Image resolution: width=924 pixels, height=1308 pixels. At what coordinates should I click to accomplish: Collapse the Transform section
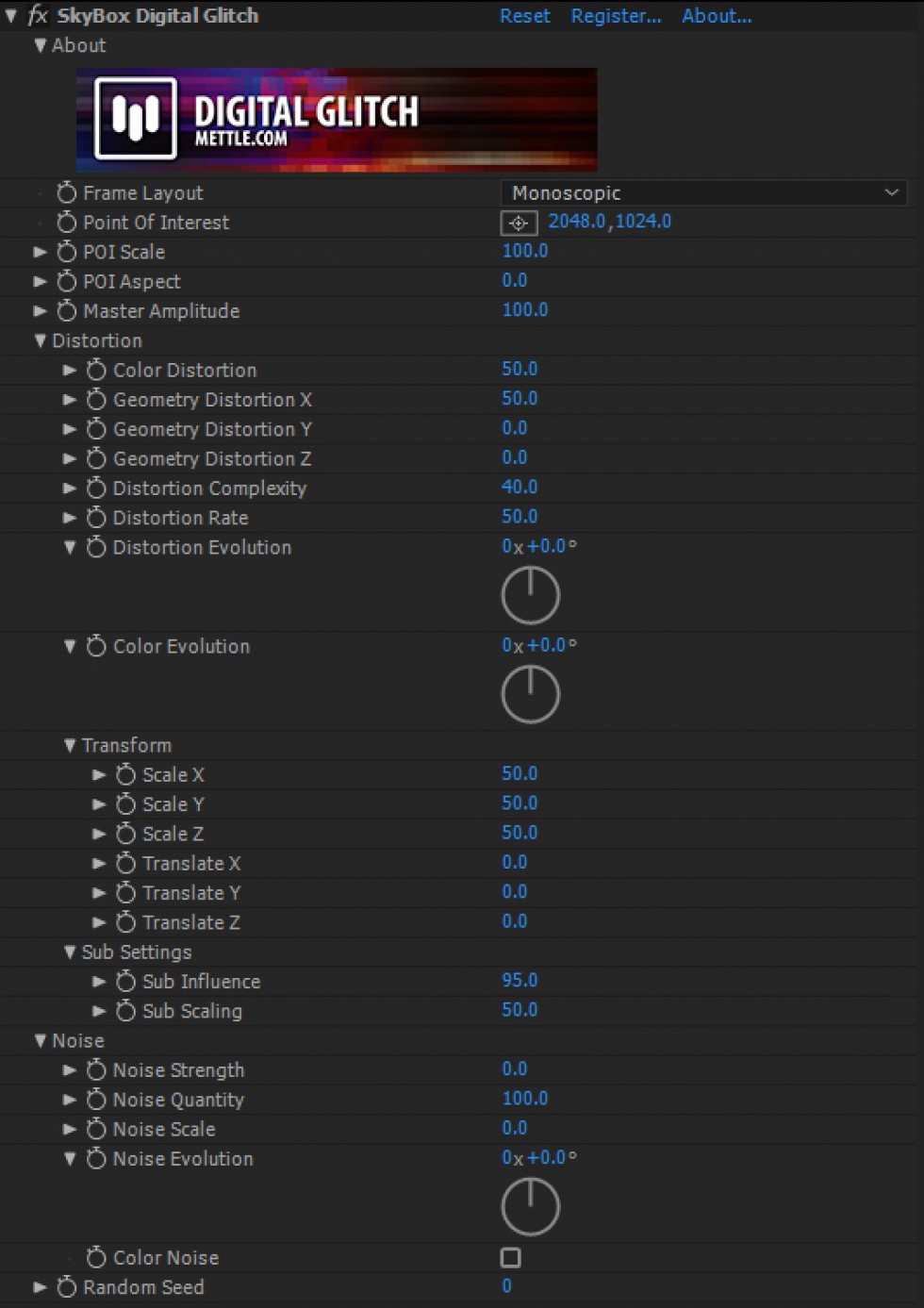click(x=70, y=746)
